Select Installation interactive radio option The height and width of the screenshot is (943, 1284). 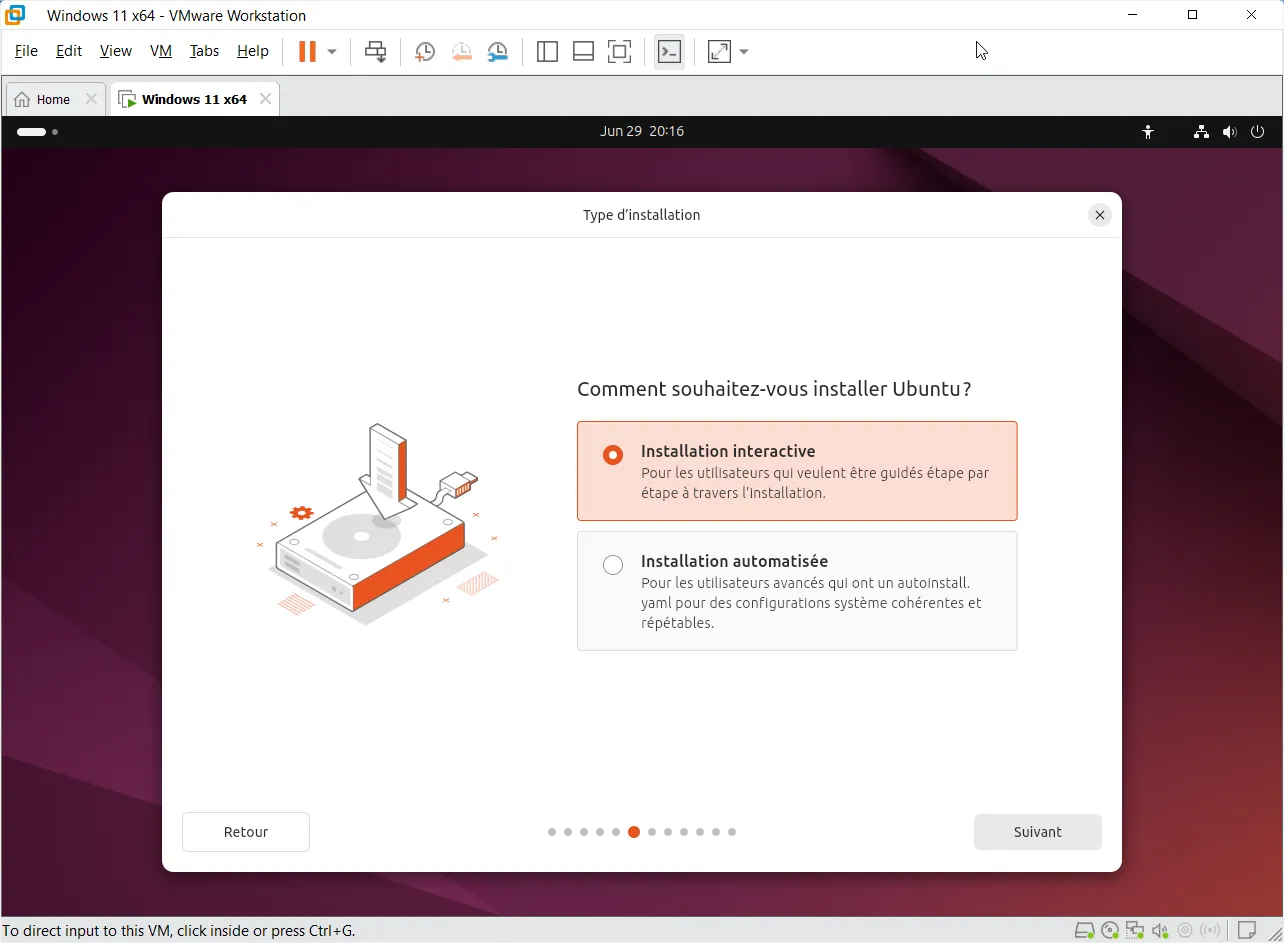coord(613,455)
